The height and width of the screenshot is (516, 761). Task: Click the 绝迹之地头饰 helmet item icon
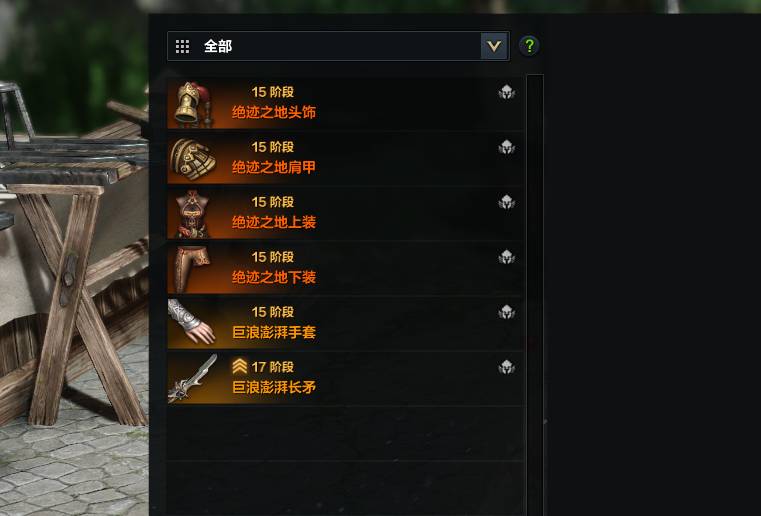[x=193, y=104]
